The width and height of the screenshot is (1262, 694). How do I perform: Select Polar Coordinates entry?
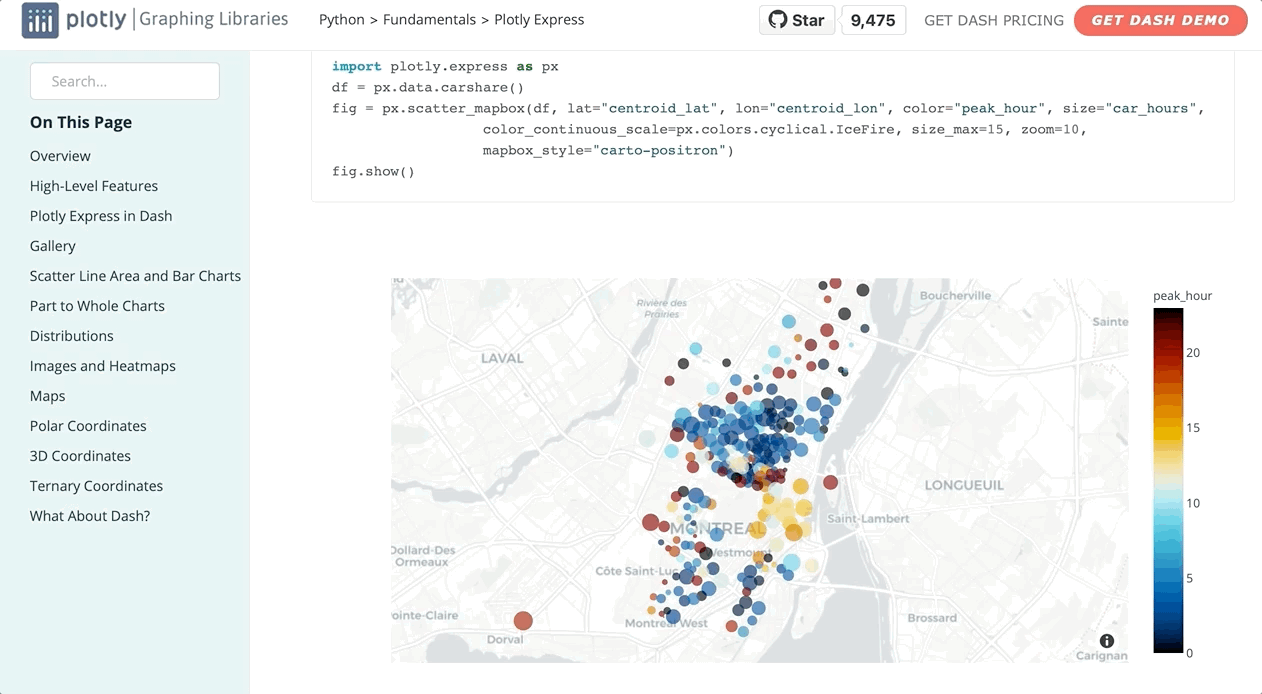pyautogui.click(x=88, y=426)
